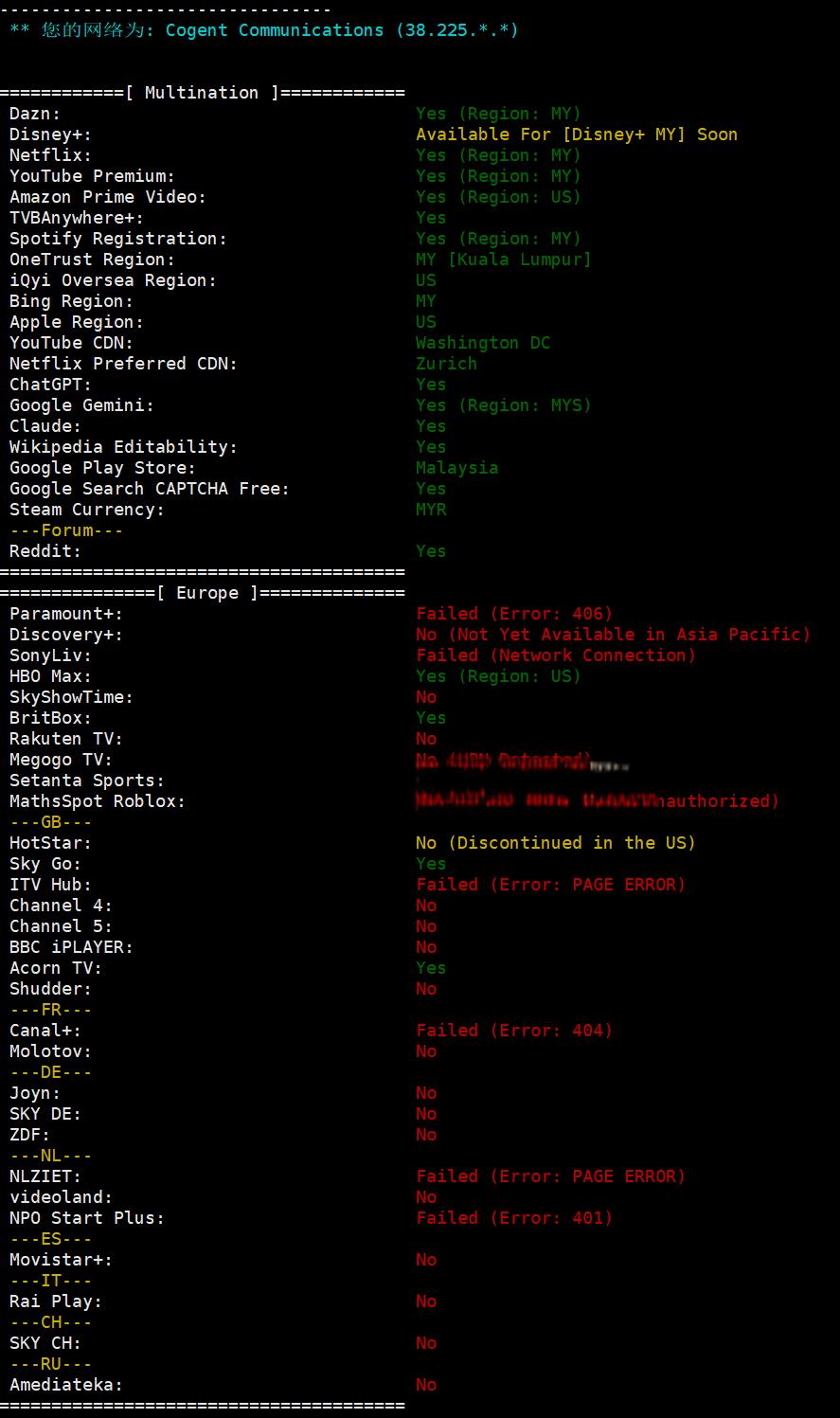
Task: Click the Discovery+ Asia Pacific message
Action: [x=614, y=635]
